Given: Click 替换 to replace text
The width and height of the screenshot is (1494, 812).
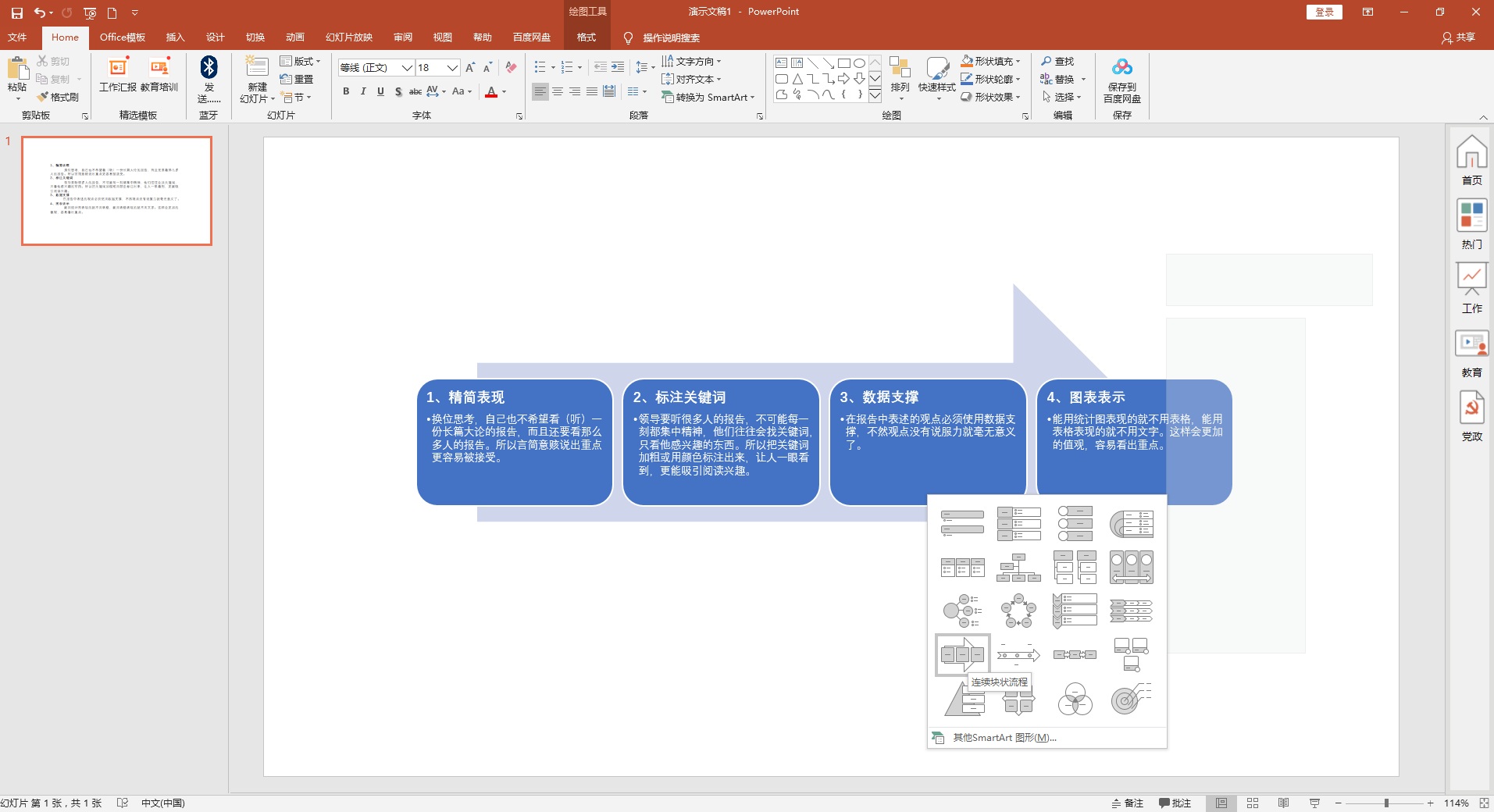Looking at the screenshot, I should [1057, 79].
